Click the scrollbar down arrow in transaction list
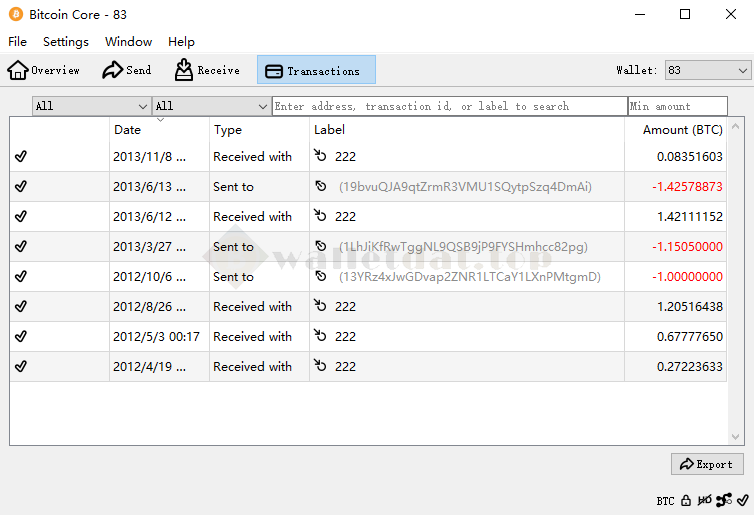 click(x=737, y=438)
